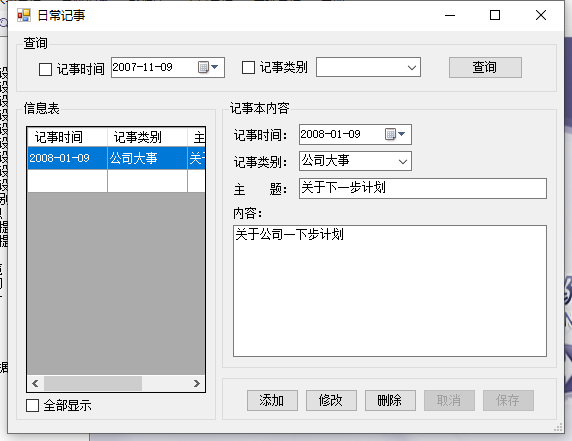The image size is (572, 441).
Task: Click the 删除 button
Action: click(390, 401)
